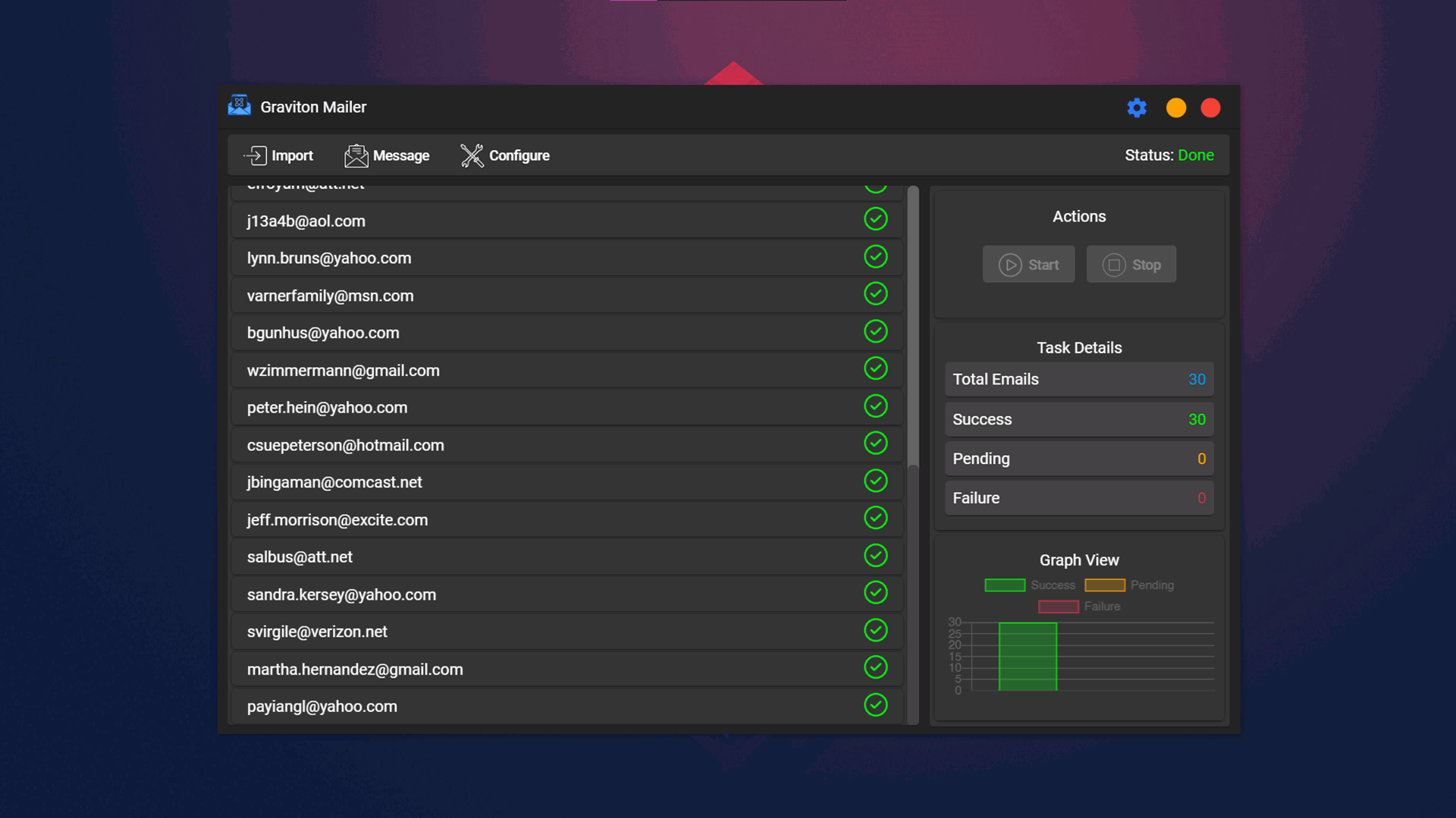This screenshot has height=818, width=1456.
Task: Click the jbingaman@comcast.net address
Action: (334, 482)
